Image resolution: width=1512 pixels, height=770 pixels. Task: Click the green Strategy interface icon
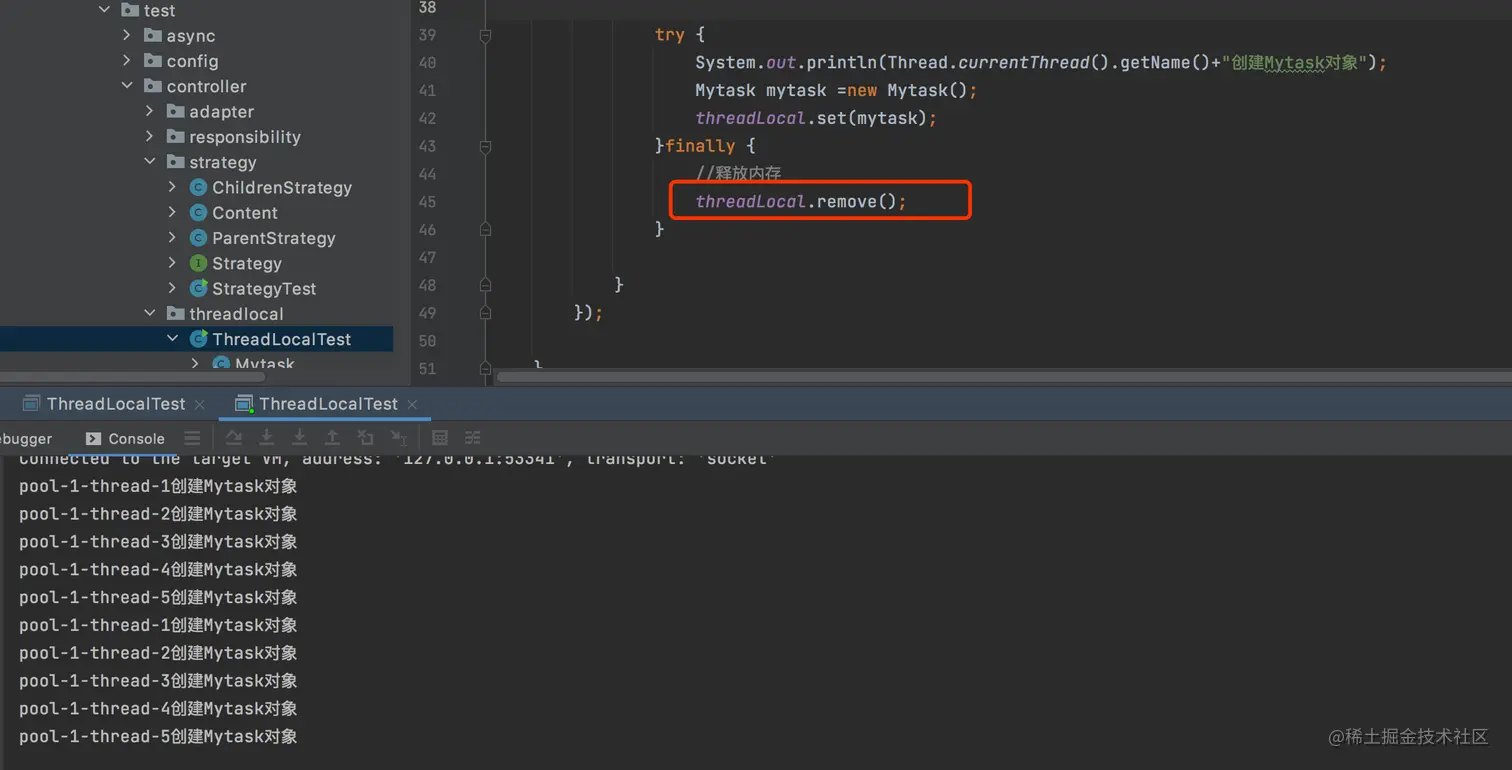coord(198,263)
